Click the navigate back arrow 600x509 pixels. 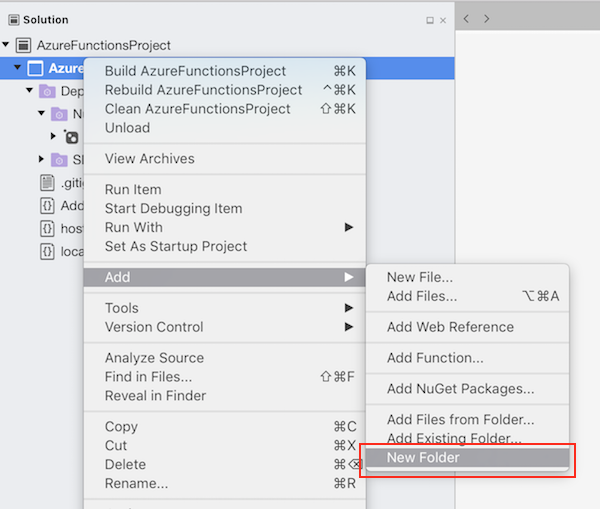(467, 19)
